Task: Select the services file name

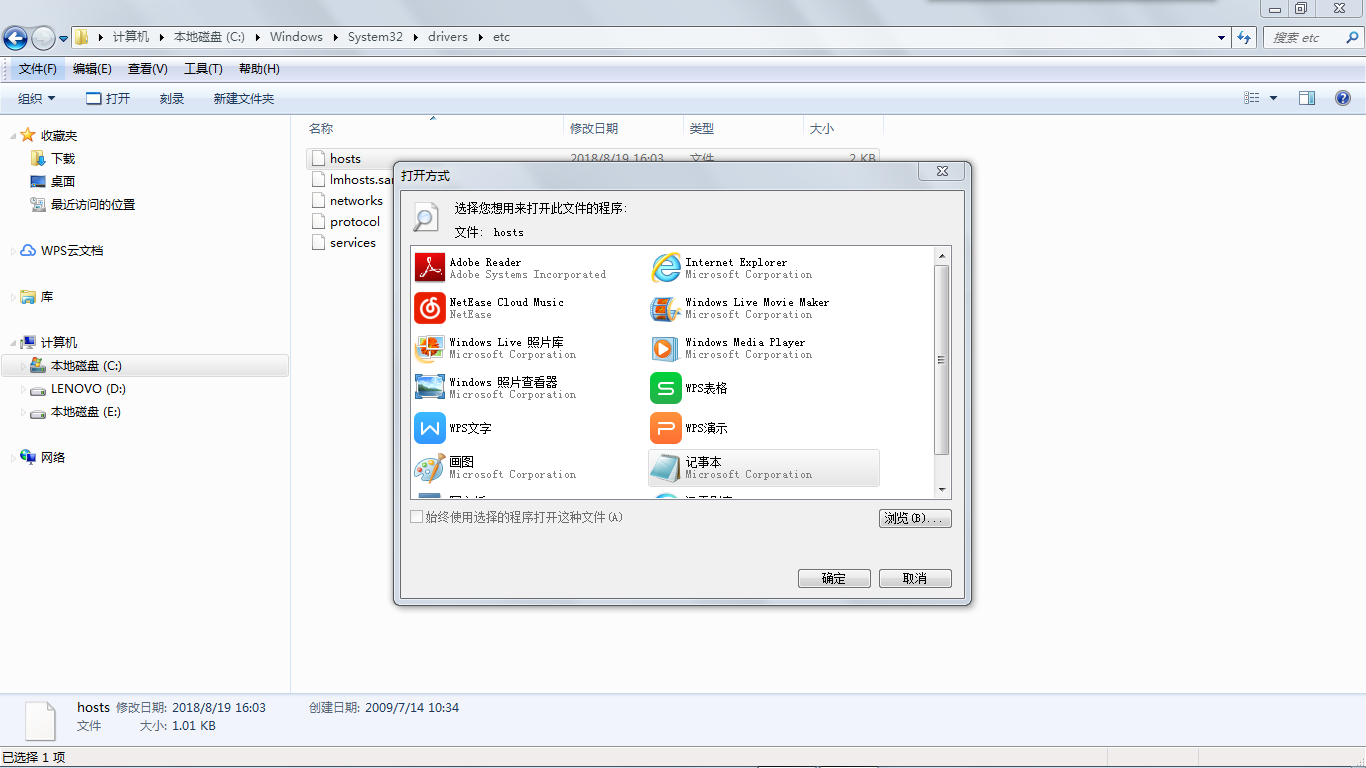Action: point(353,242)
